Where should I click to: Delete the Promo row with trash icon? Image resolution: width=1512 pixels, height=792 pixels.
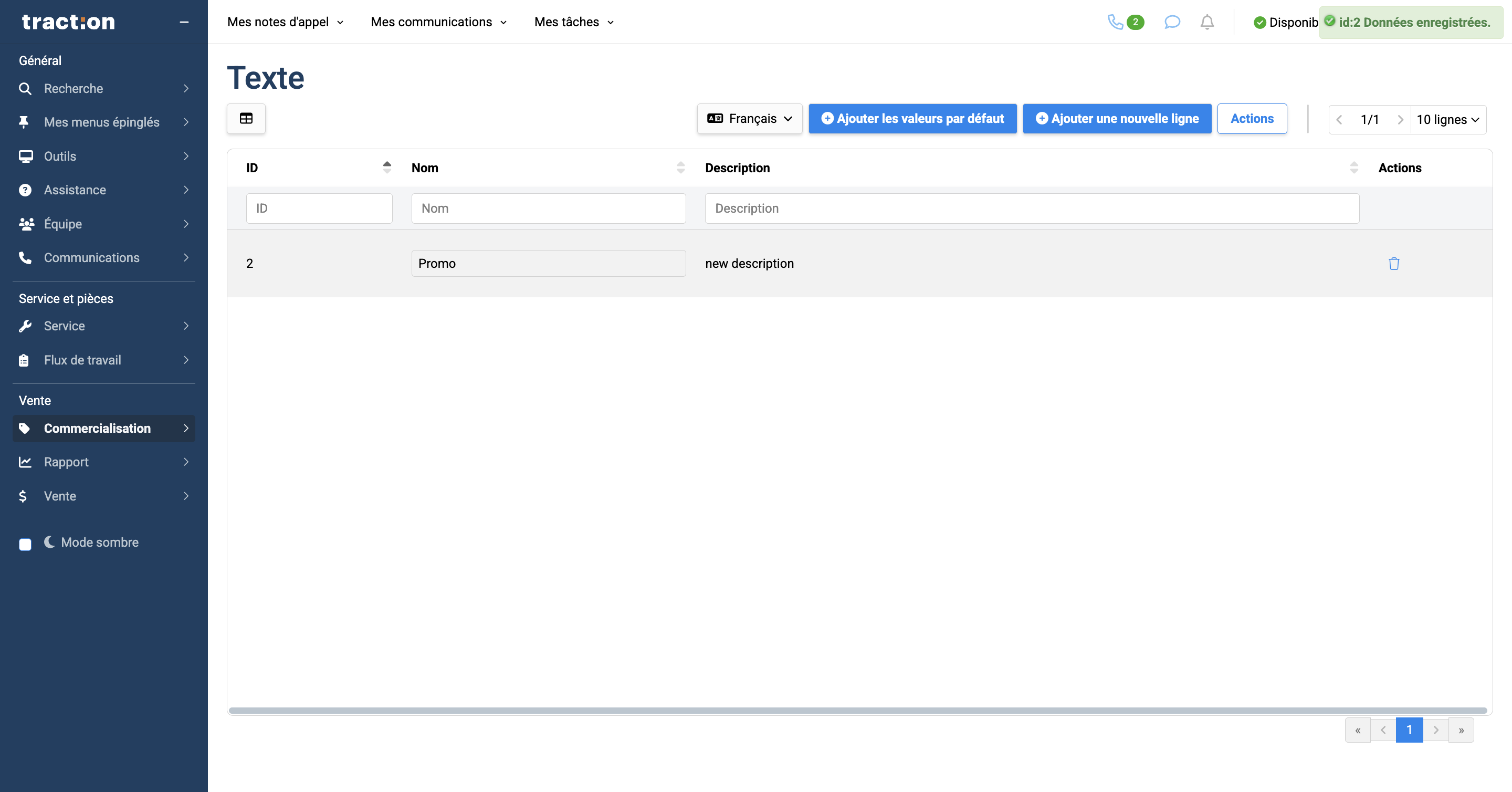point(1394,263)
